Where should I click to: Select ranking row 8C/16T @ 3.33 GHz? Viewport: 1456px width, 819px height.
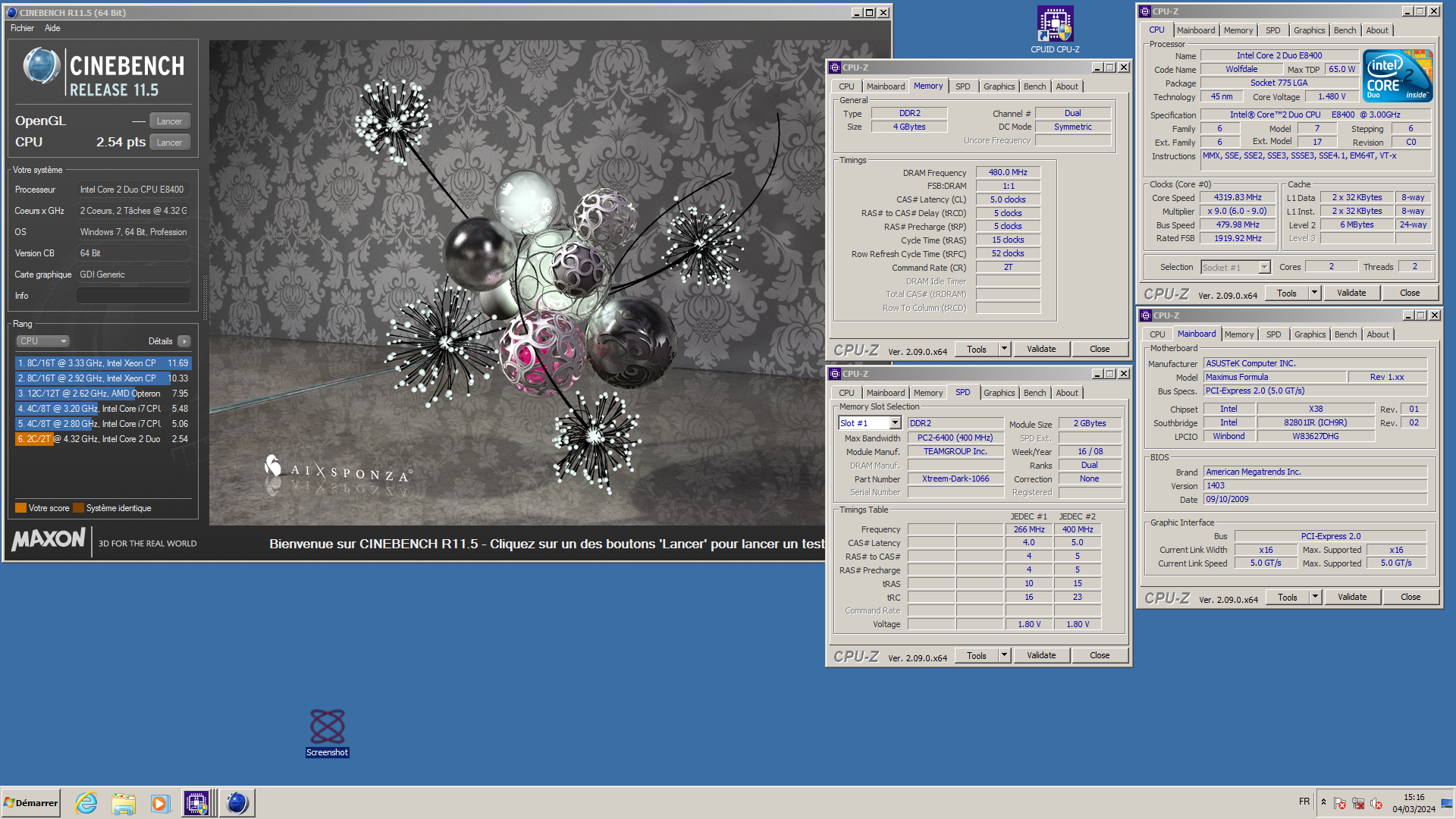[103, 363]
